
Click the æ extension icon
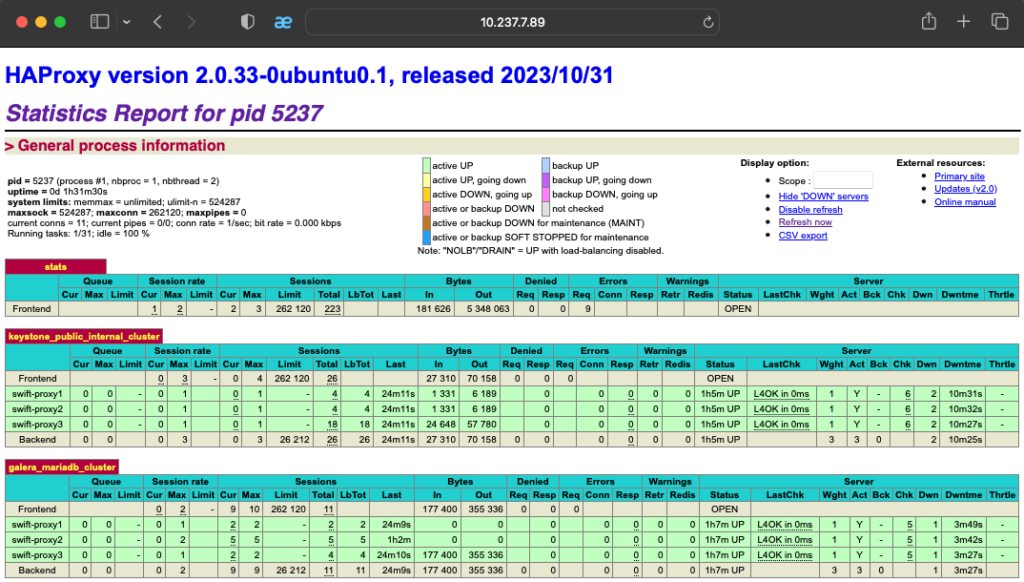pos(283,22)
